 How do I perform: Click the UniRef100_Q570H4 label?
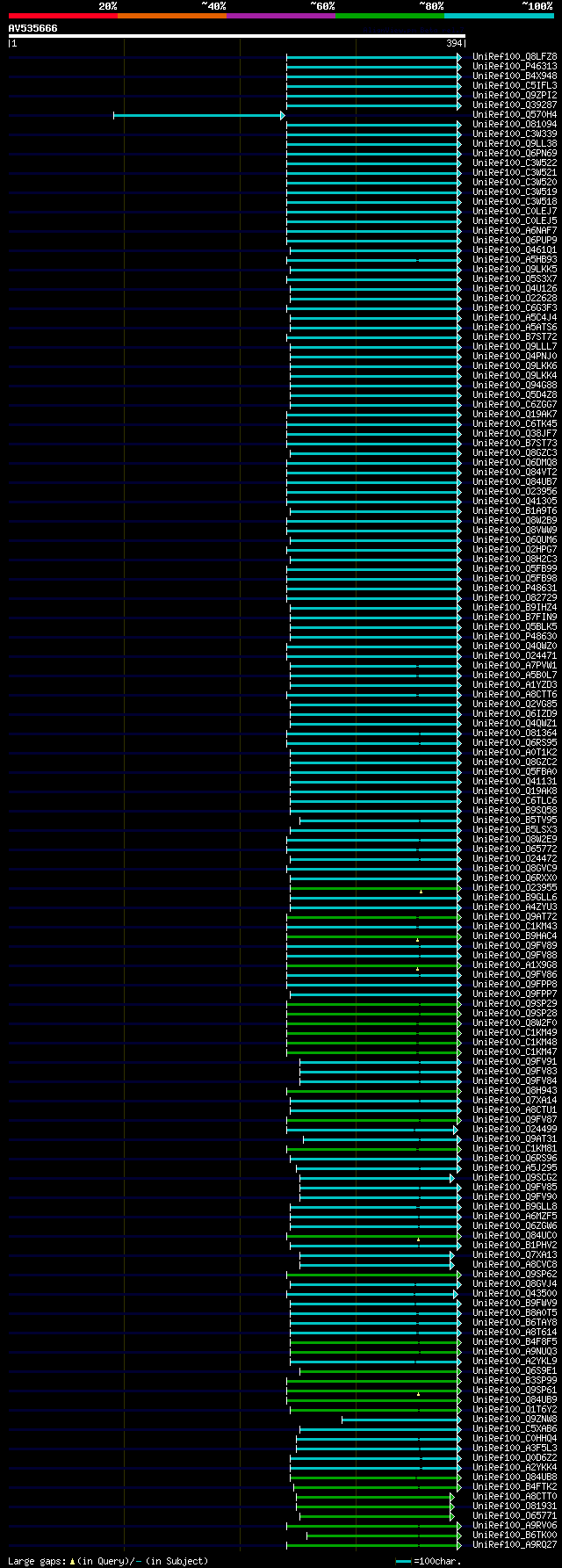pyautogui.click(x=515, y=114)
